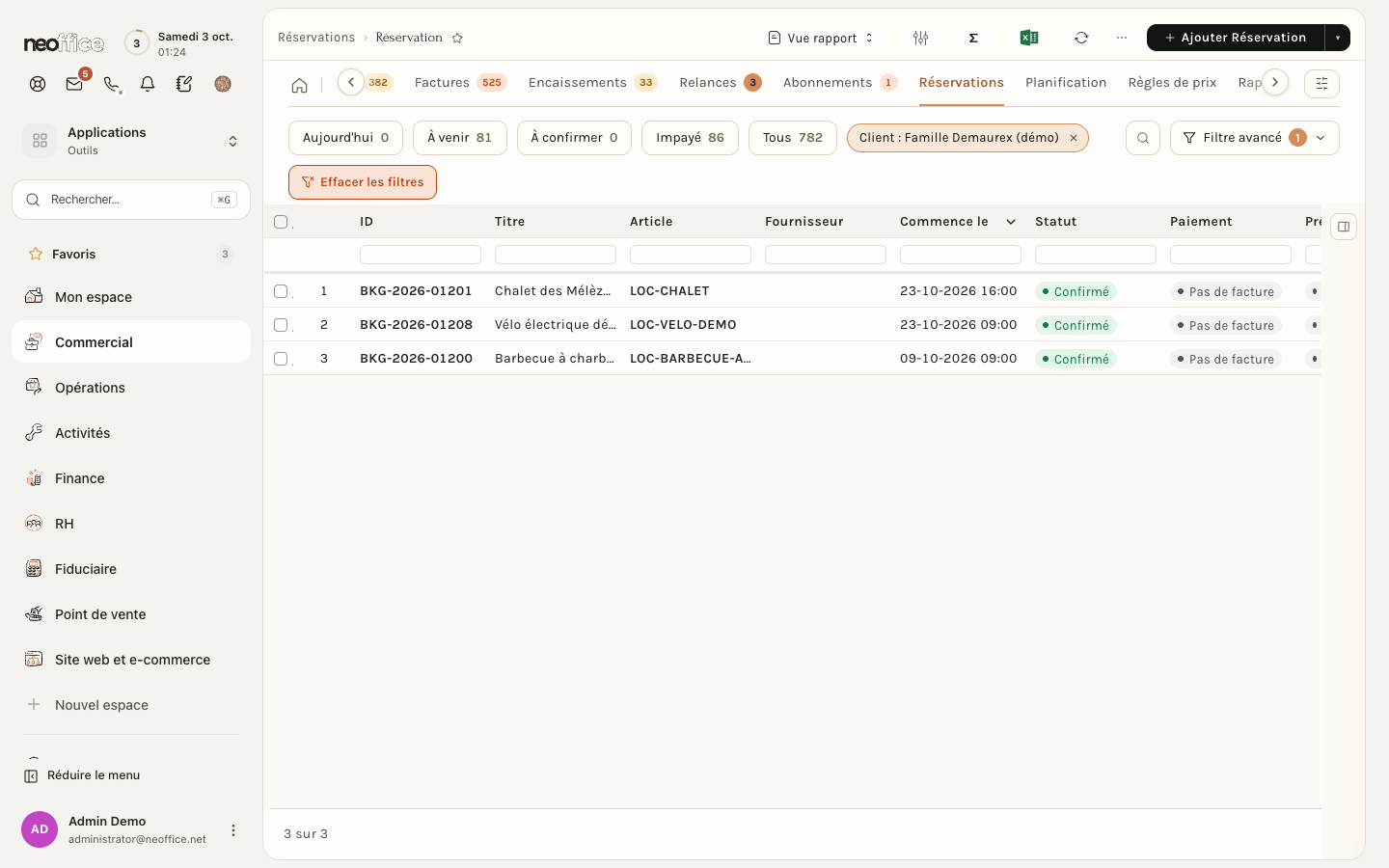Viewport: 1389px width, 868px height.
Task: Click the Titre column filter field
Action: tap(556, 255)
